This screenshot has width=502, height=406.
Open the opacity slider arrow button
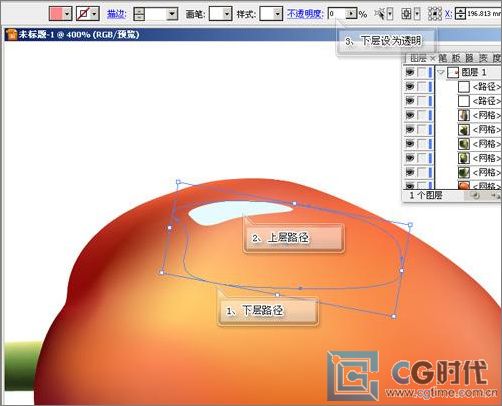pyautogui.click(x=351, y=14)
